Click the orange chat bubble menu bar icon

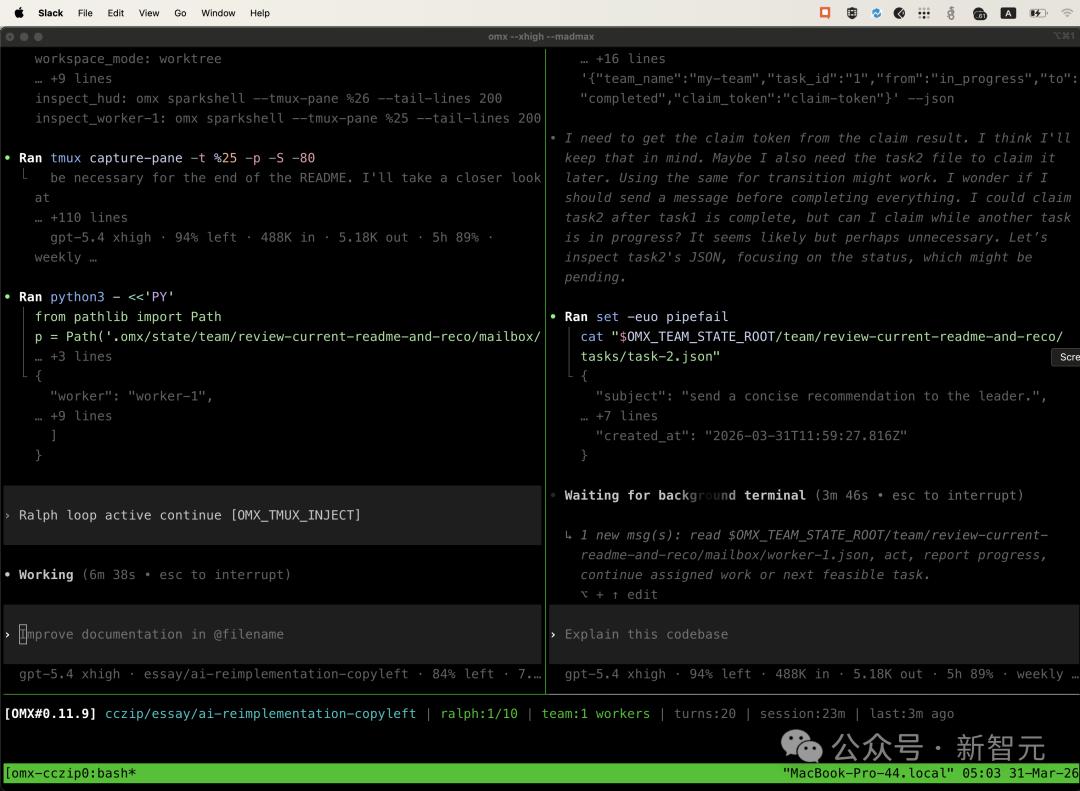[x=825, y=13]
